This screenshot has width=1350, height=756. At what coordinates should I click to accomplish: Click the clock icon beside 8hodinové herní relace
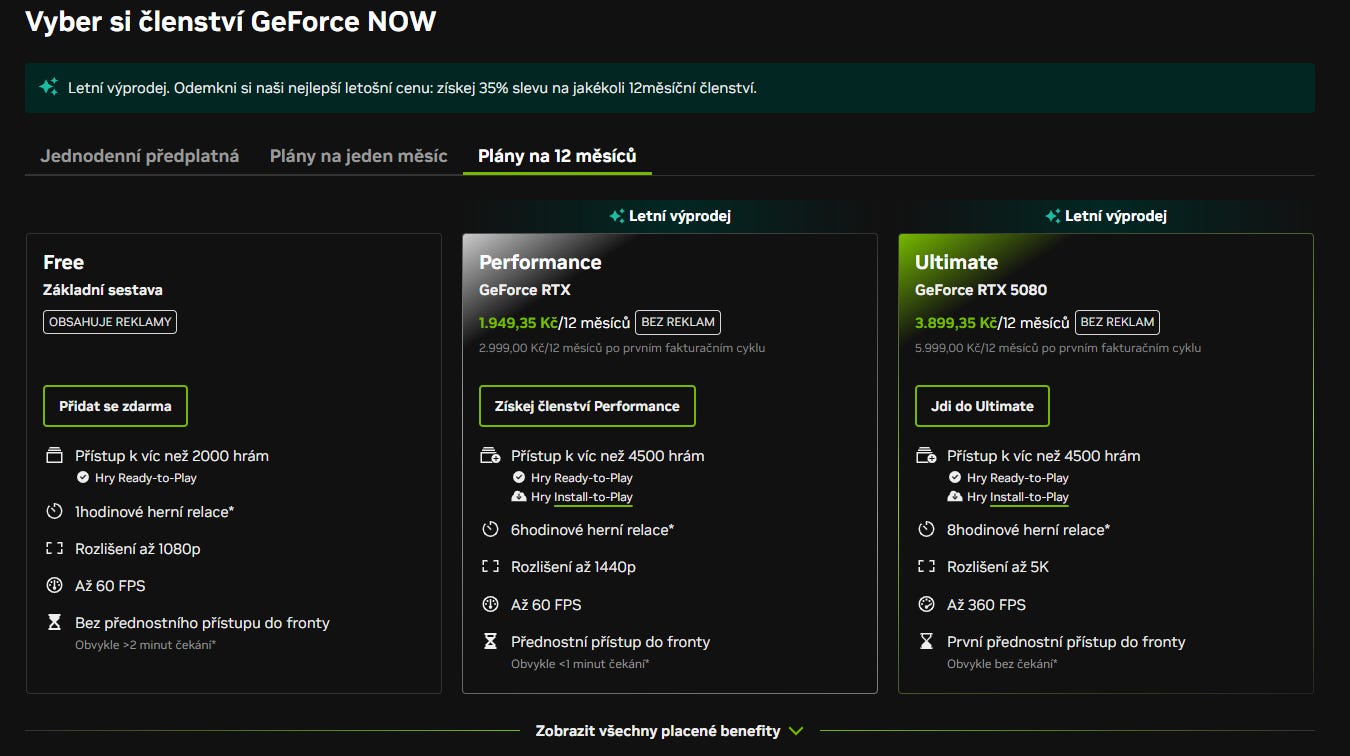[x=927, y=530]
